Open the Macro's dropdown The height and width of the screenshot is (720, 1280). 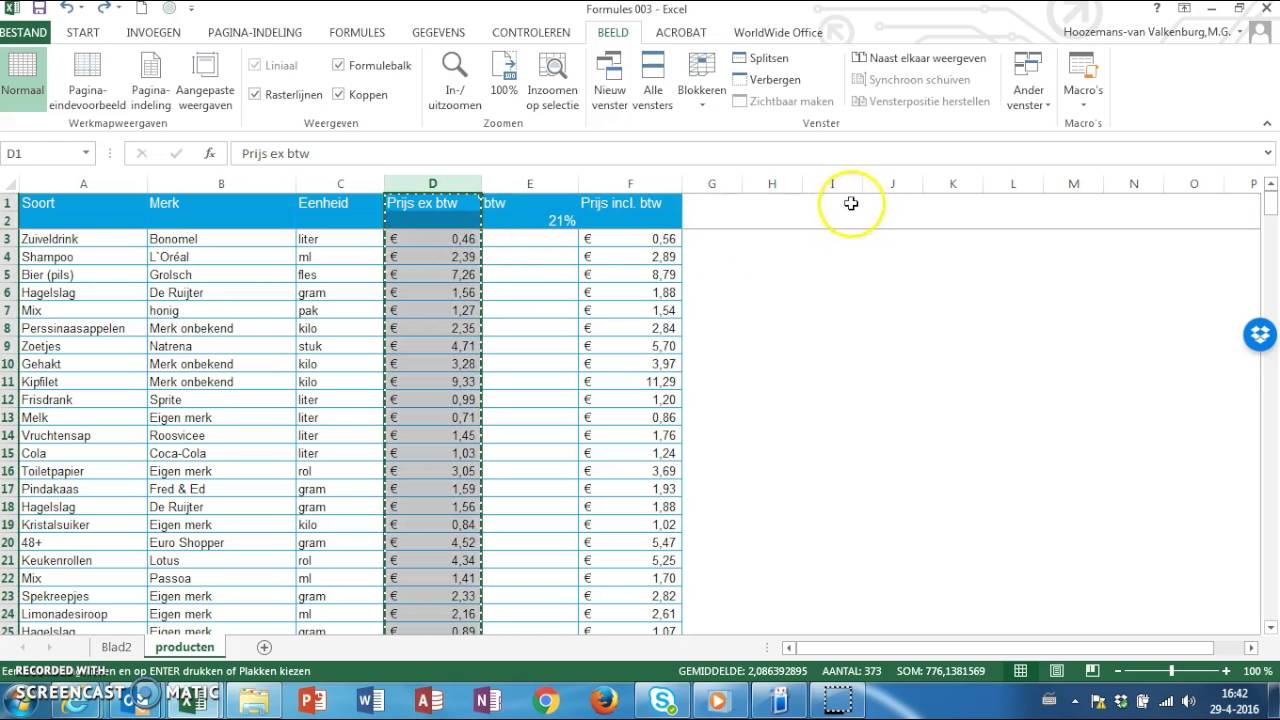pyautogui.click(x=1083, y=80)
